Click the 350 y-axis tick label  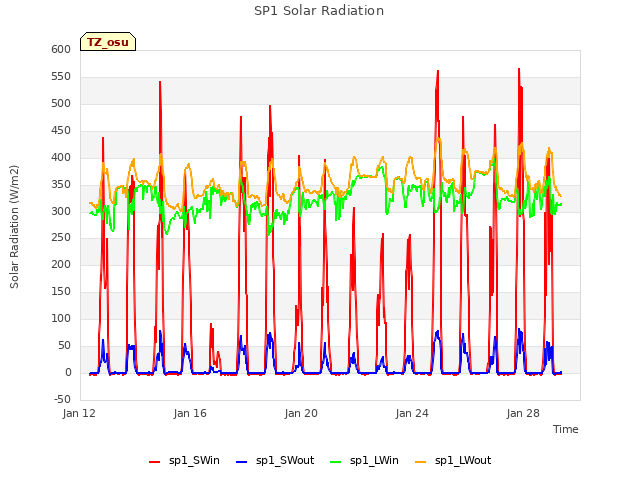click(x=61, y=184)
